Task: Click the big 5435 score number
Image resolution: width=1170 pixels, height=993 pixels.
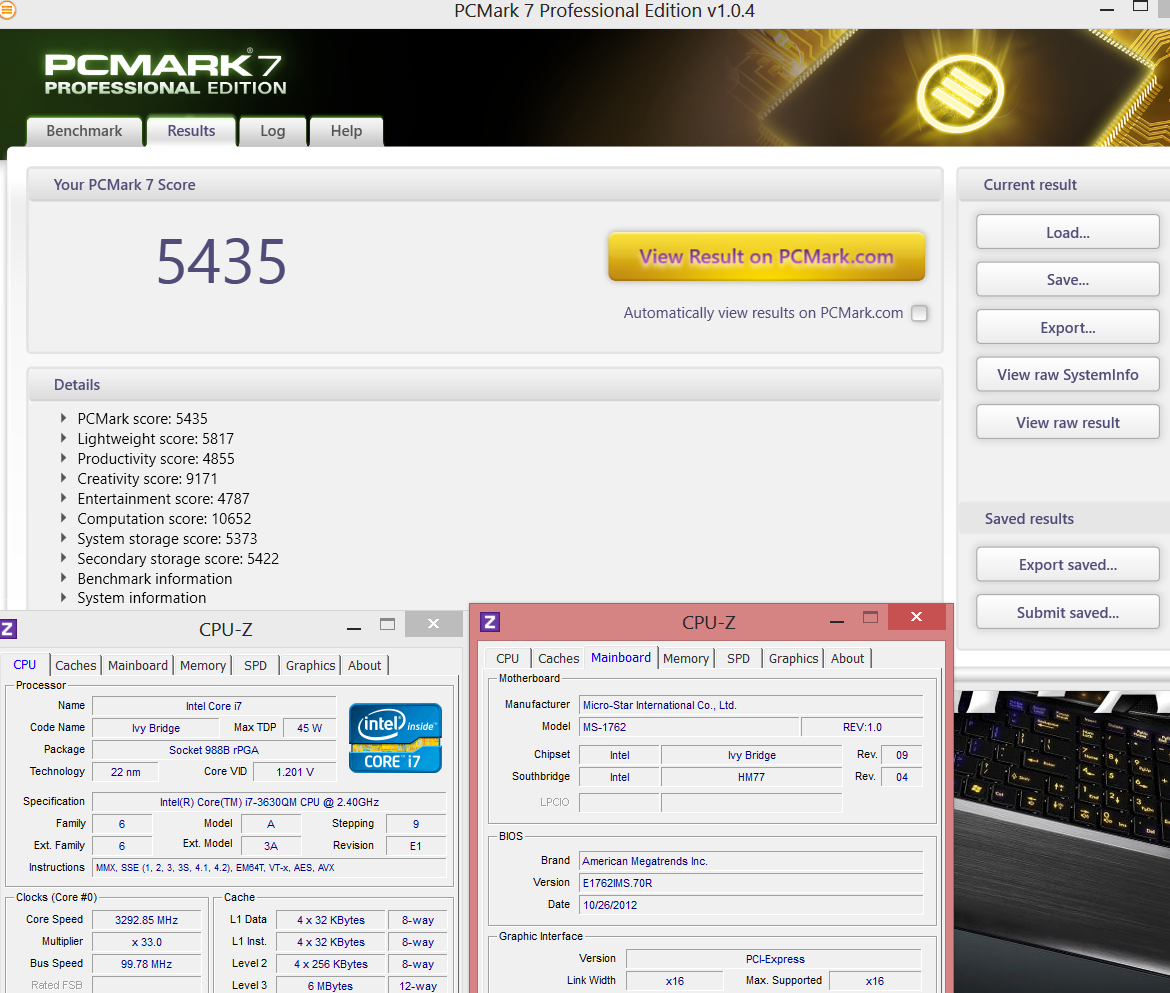Action: (222, 262)
